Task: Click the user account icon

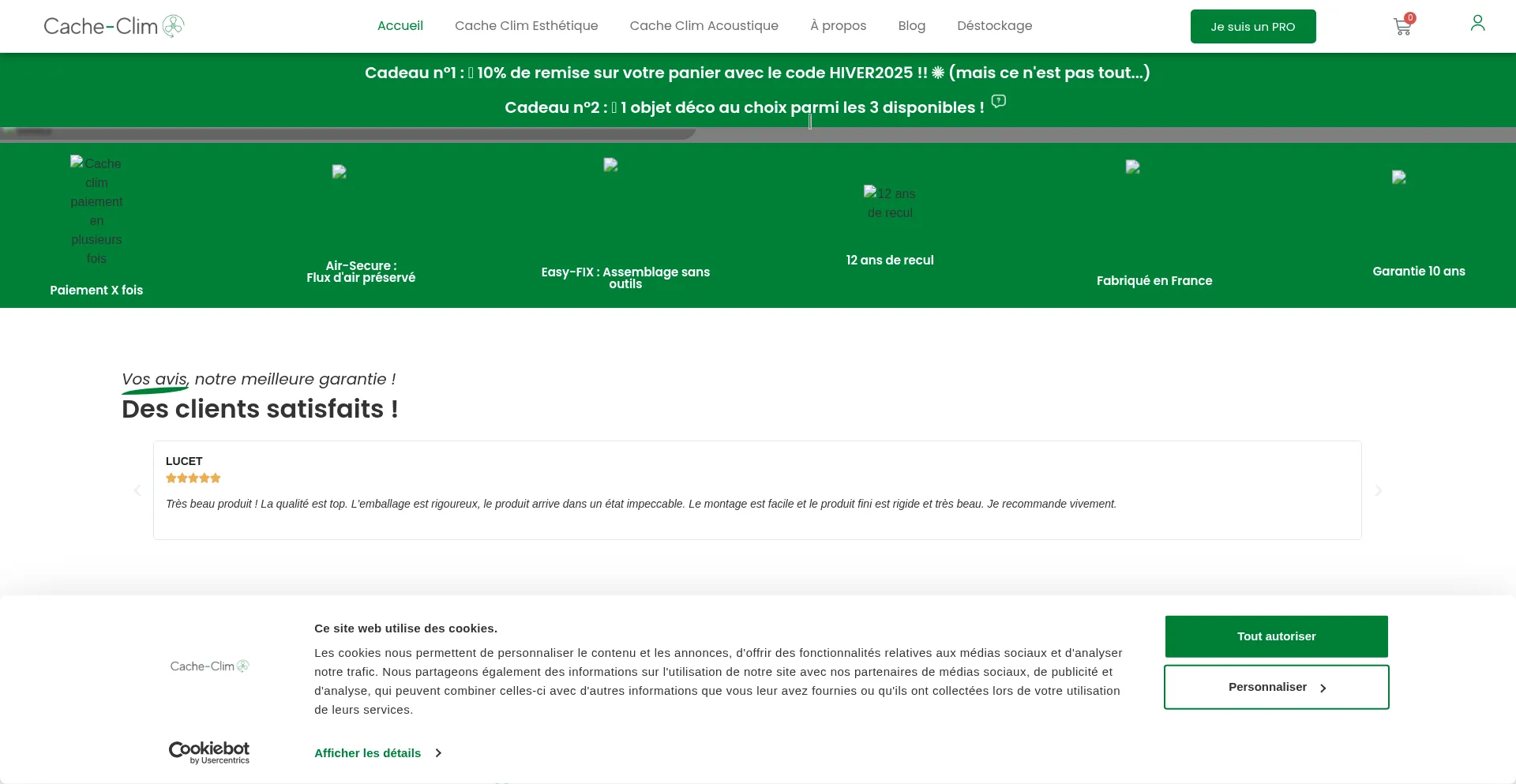Action: pos(1477,24)
